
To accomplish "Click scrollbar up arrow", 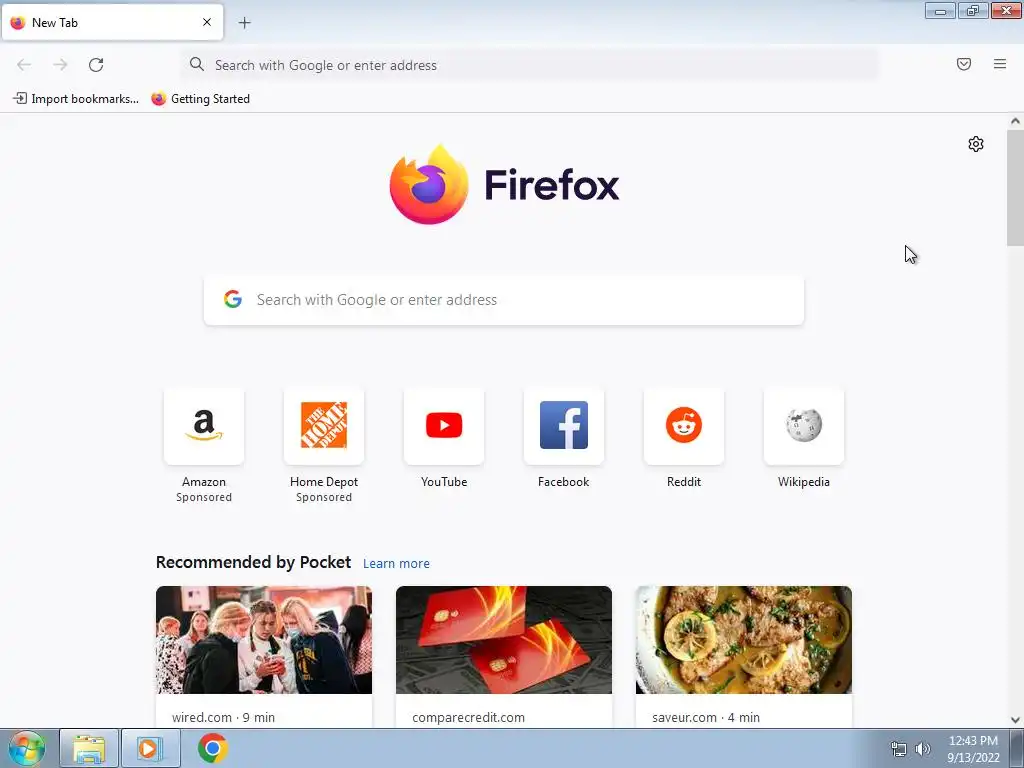I will click(x=1015, y=121).
